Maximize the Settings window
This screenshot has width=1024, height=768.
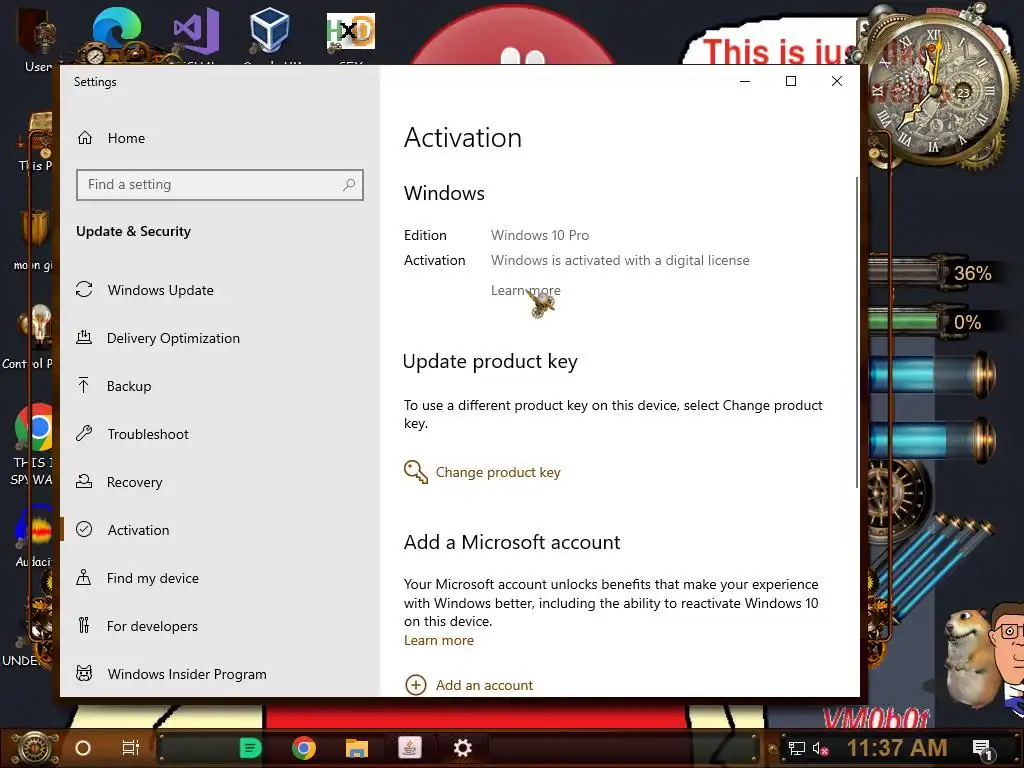coord(791,81)
